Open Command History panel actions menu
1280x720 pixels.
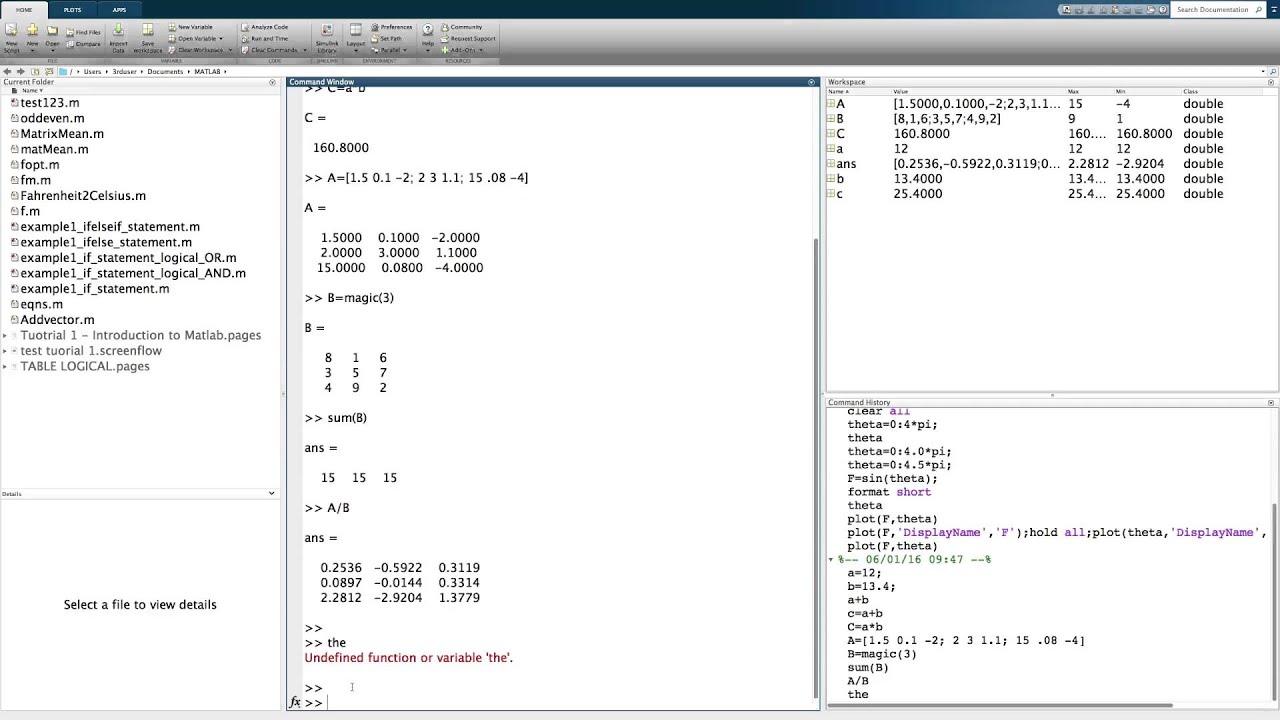(x=1271, y=403)
